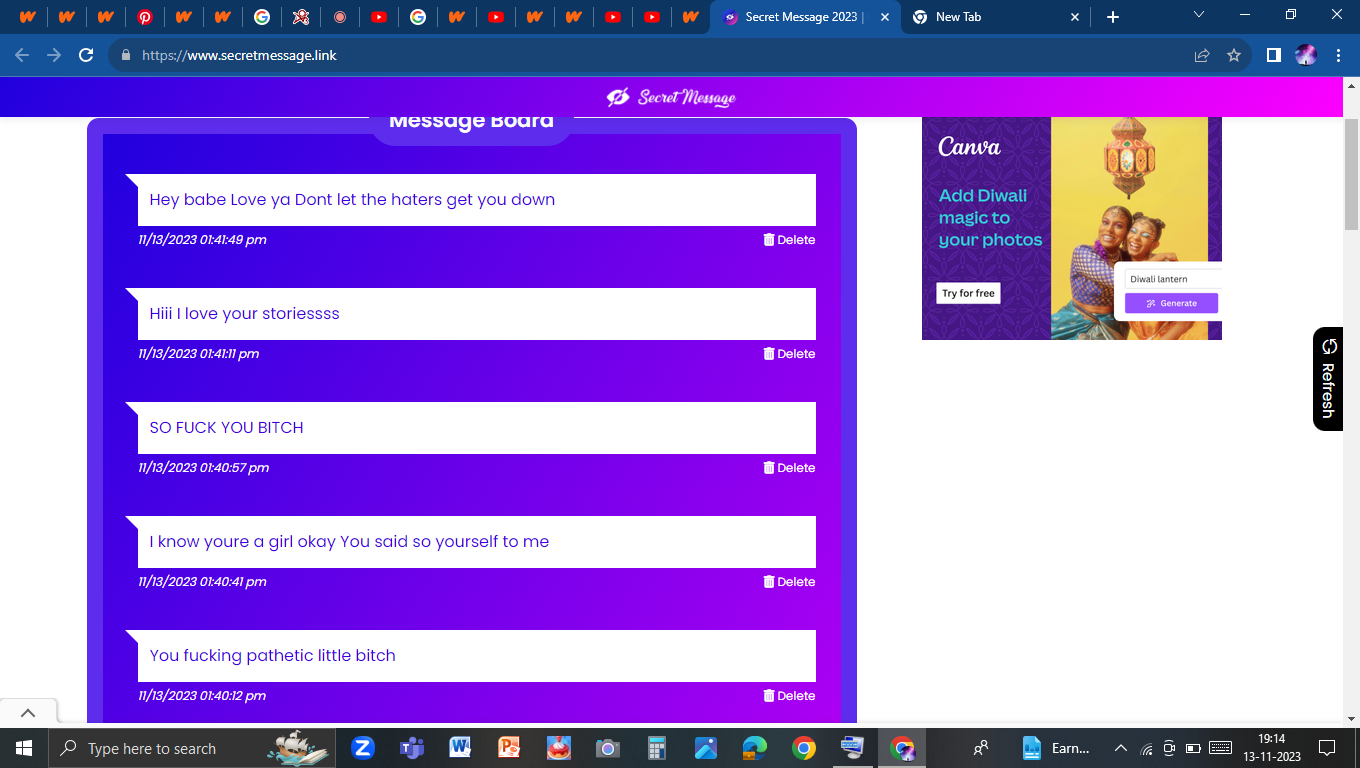Open the battery status icon in tray
Viewport: 1360px width, 768px height.
(x=1193, y=748)
